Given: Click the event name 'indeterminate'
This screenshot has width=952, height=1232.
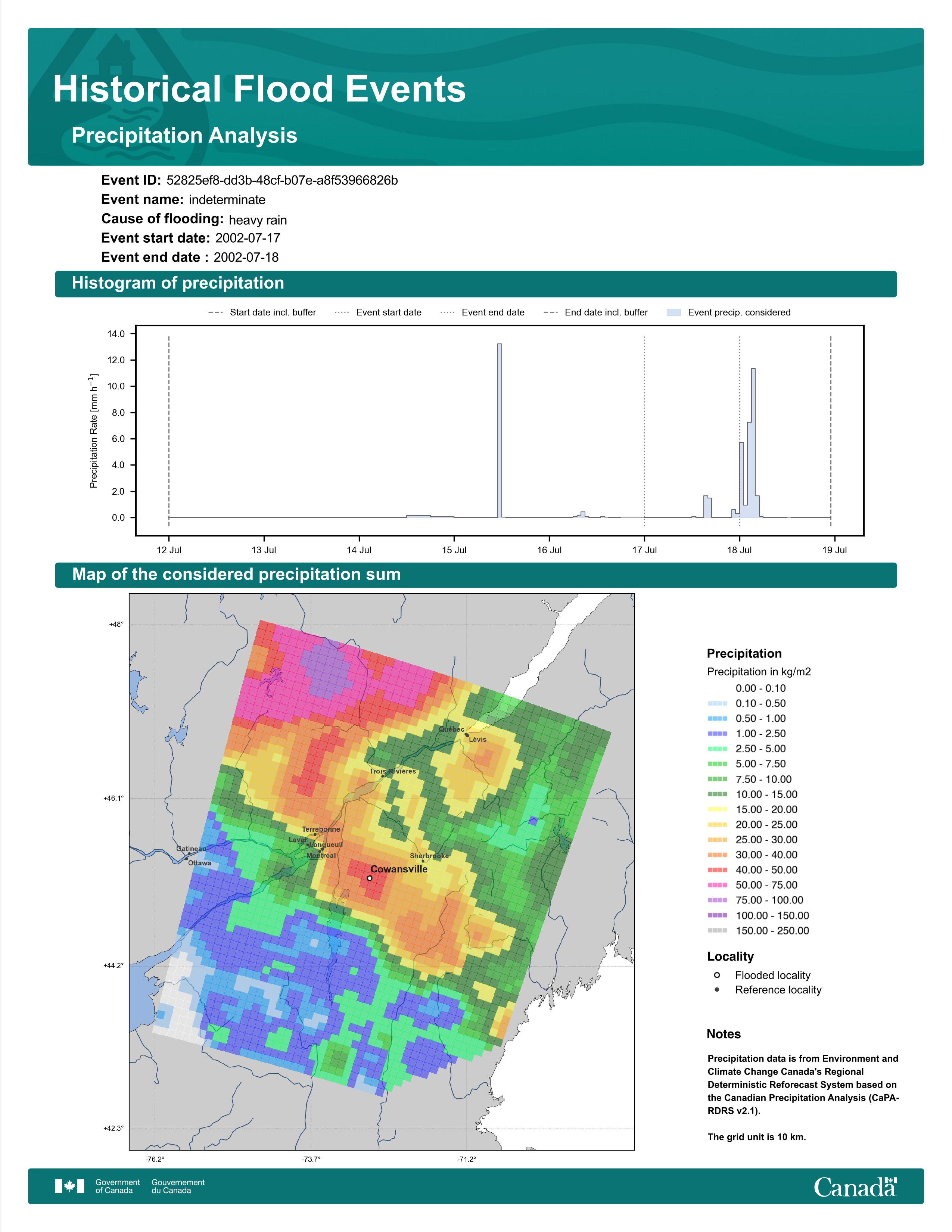Looking at the screenshot, I should (x=227, y=200).
